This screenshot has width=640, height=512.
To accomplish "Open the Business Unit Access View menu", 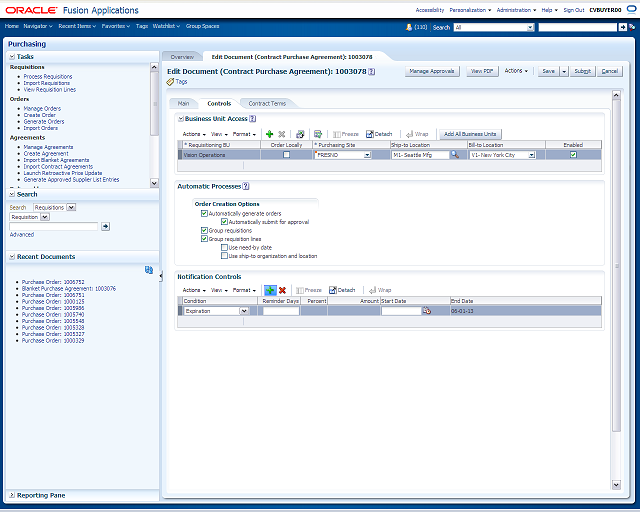I will click(x=219, y=134).
